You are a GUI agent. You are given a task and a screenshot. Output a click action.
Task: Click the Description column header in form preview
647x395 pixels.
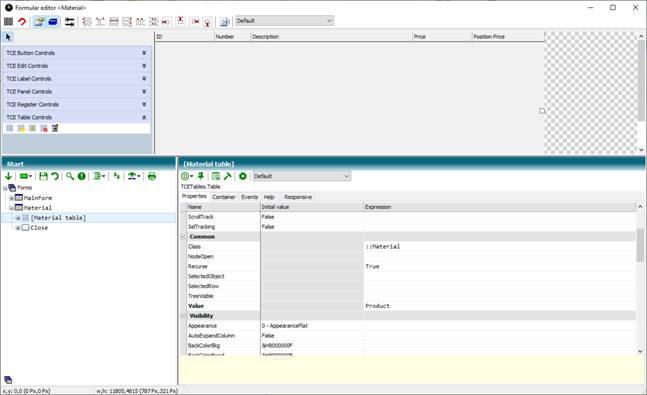(331, 37)
